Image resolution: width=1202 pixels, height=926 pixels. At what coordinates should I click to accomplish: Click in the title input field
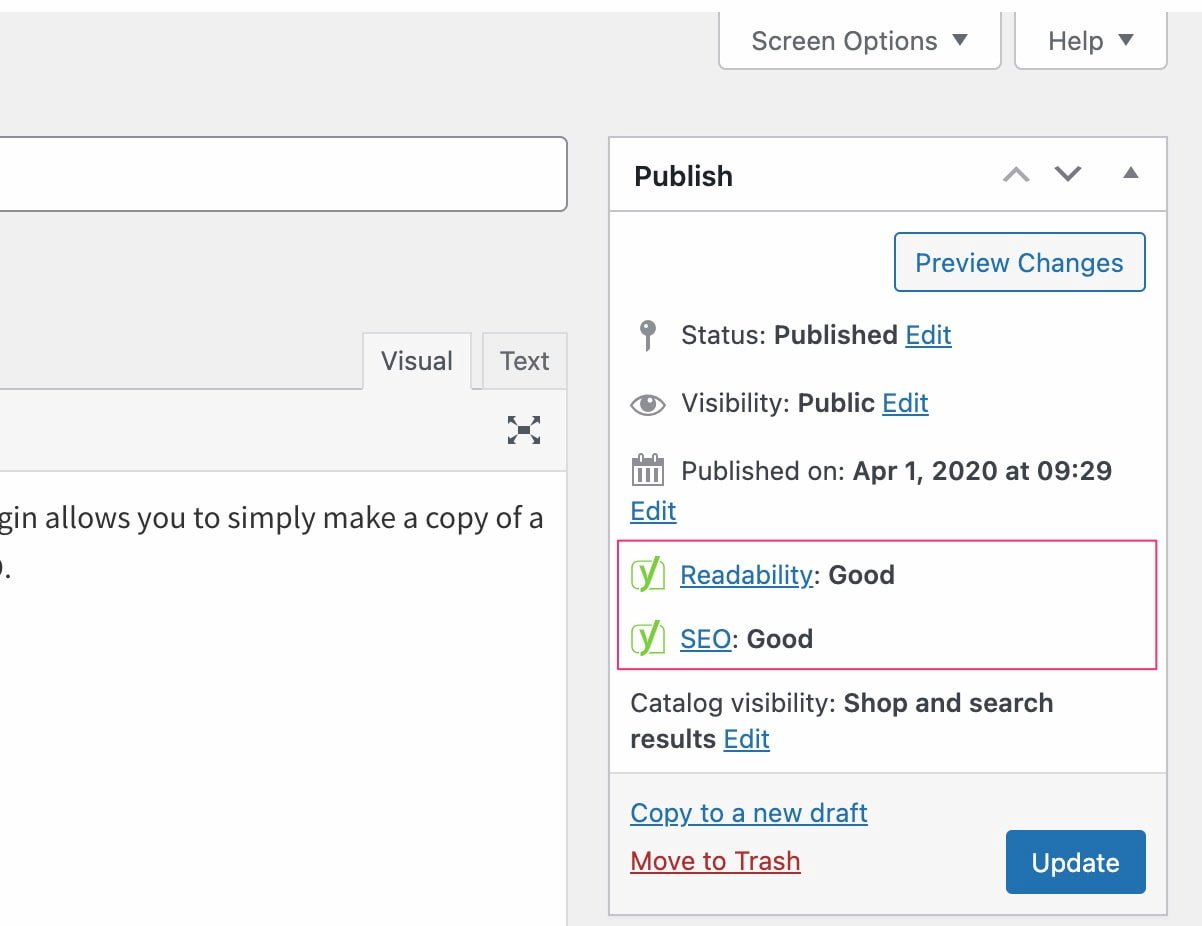280,174
